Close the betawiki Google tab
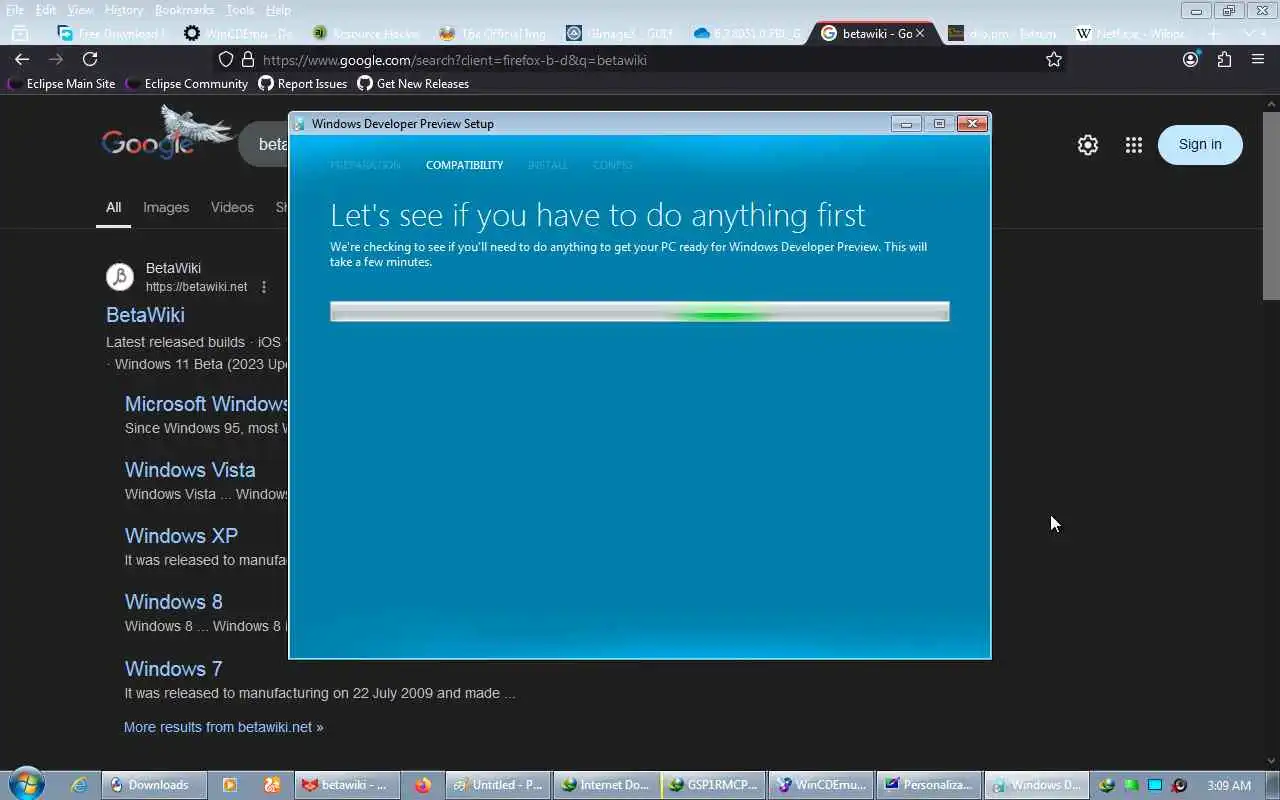 pyautogui.click(x=920, y=33)
